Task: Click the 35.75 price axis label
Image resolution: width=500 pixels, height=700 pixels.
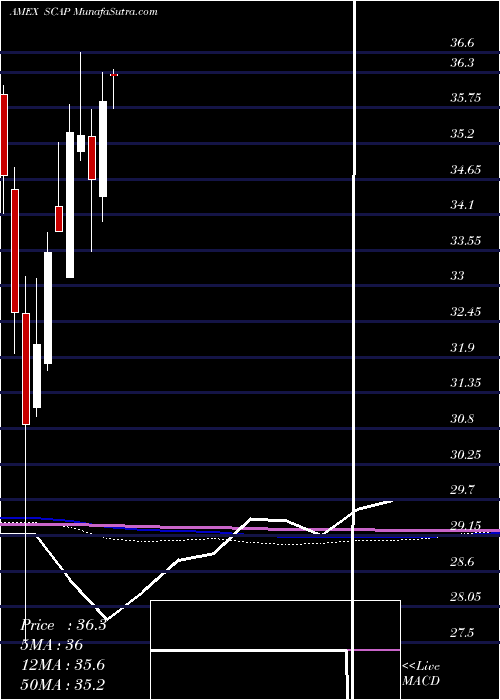Action: 466,98
